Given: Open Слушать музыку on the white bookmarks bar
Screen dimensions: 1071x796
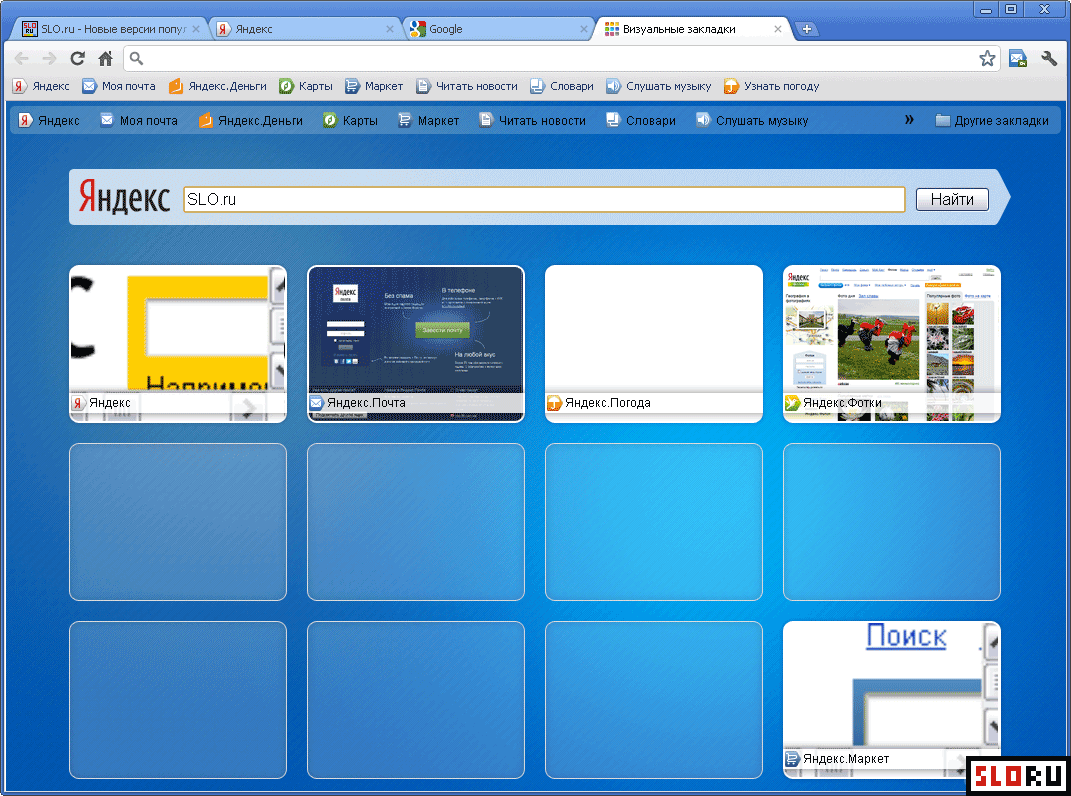Looking at the screenshot, I should (659, 86).
